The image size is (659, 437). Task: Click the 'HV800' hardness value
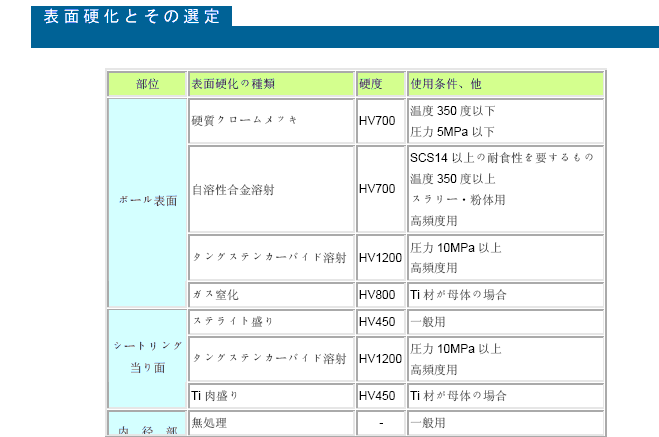pyautogui.click(x=377, y=295)
